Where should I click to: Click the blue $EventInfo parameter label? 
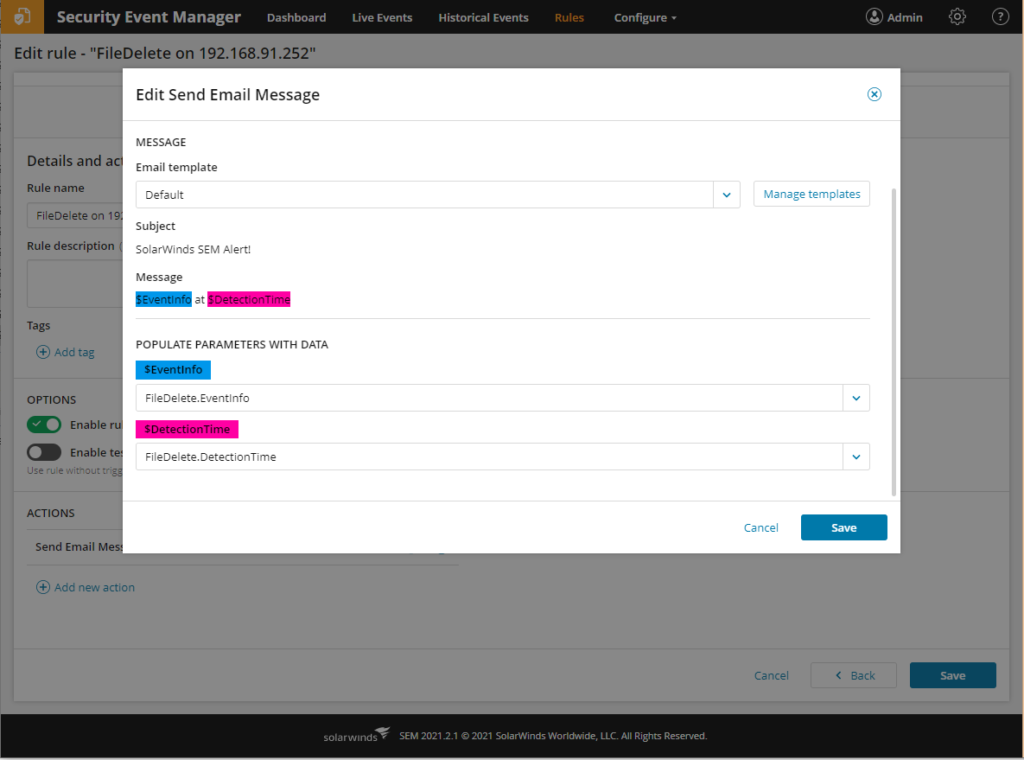(173, 370)
